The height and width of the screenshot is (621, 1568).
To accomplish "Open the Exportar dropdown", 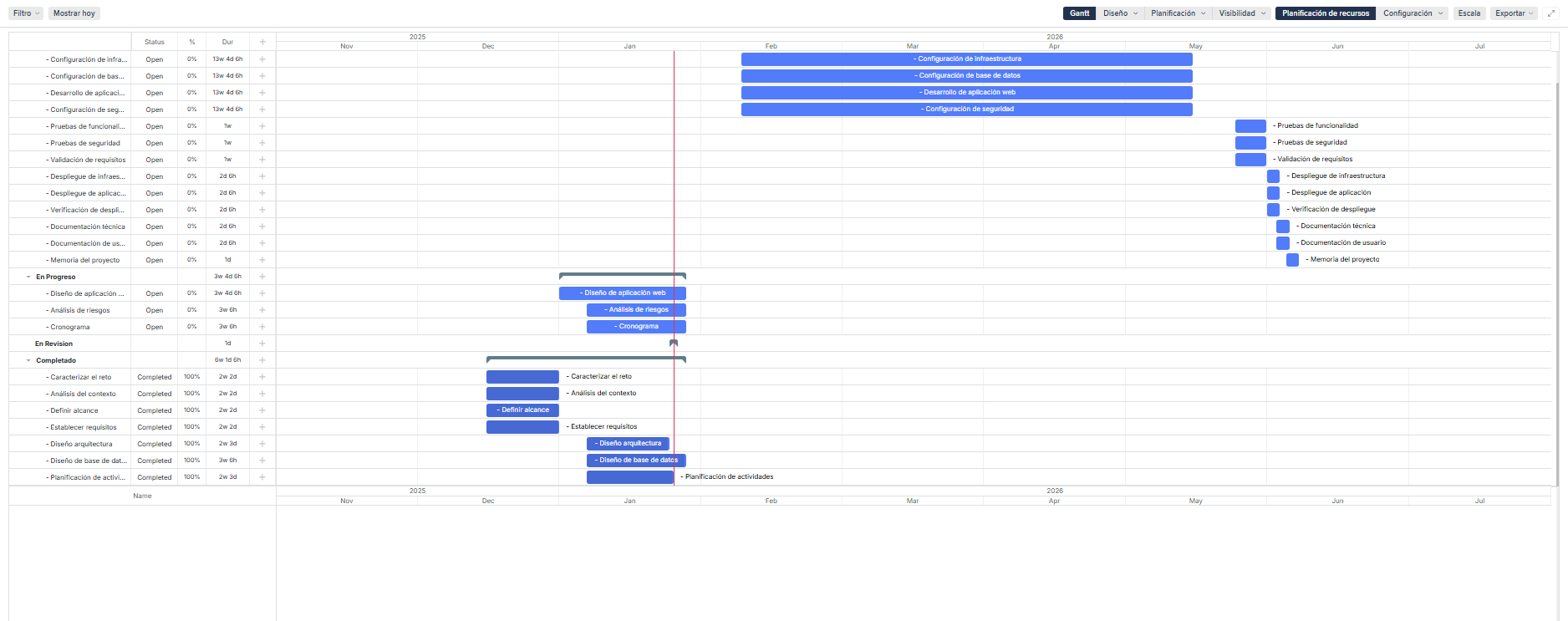I will (x=1515, y=13).
